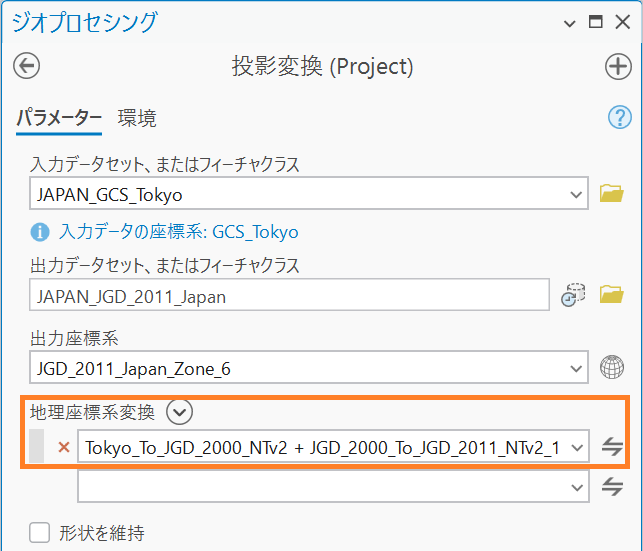Screen dimensions: 643x551
Task: Open the pane options dropdown arrow in title bar
Action: pos(570,22)
